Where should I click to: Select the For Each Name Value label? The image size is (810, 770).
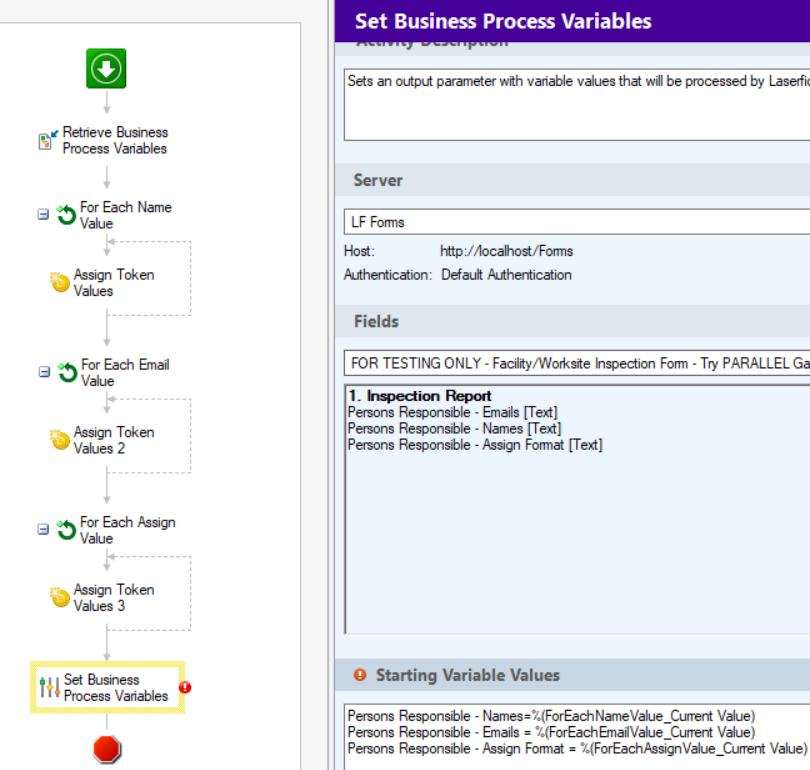[126, 215]
